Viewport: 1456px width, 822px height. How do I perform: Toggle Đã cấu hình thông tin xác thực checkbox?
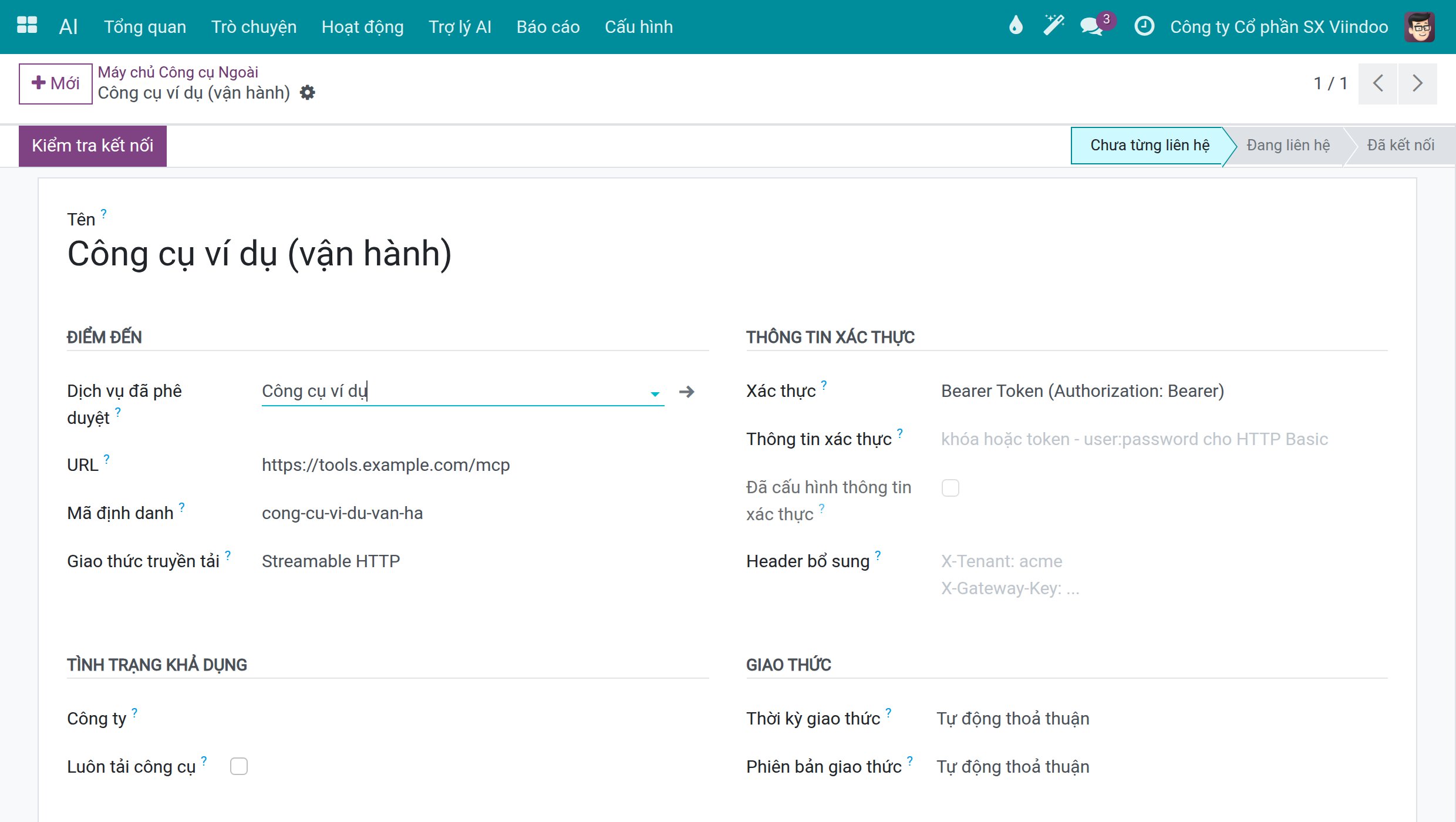tap(950, 488)
